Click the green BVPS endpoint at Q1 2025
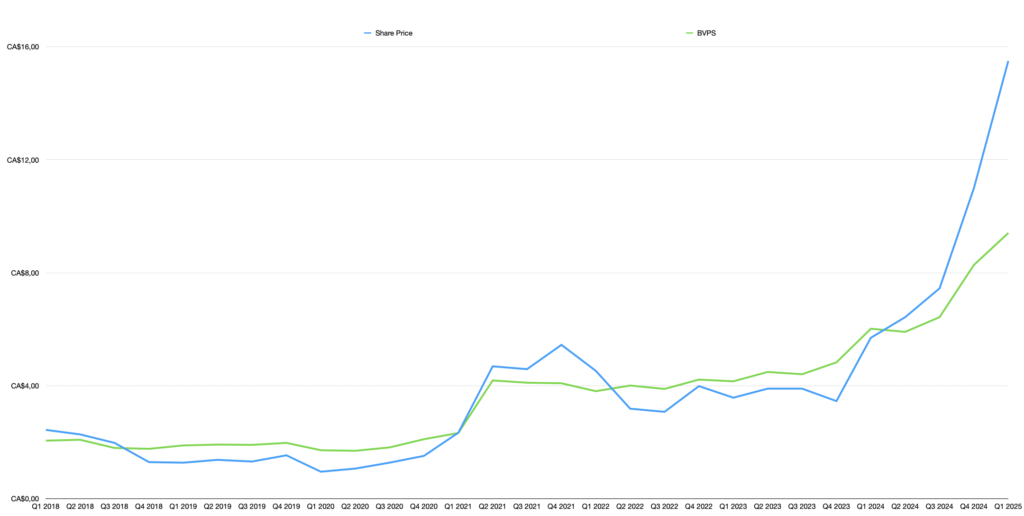 click(x=1008, y=234)
